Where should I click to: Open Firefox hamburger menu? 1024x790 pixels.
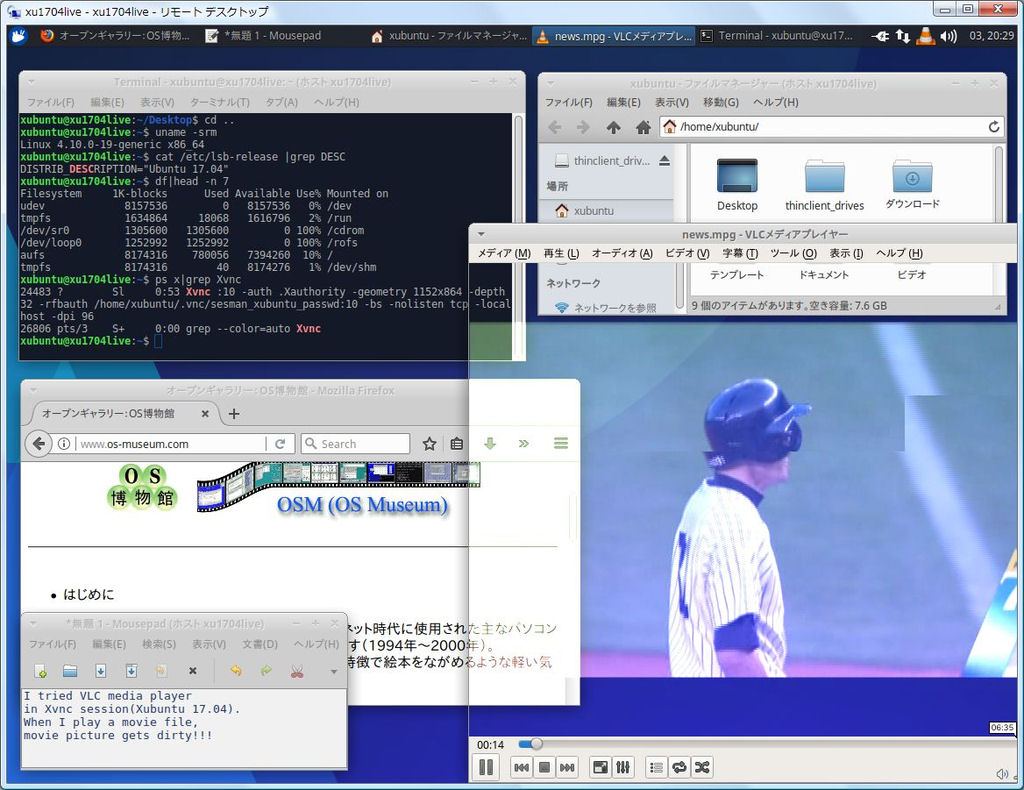(560, 444)
